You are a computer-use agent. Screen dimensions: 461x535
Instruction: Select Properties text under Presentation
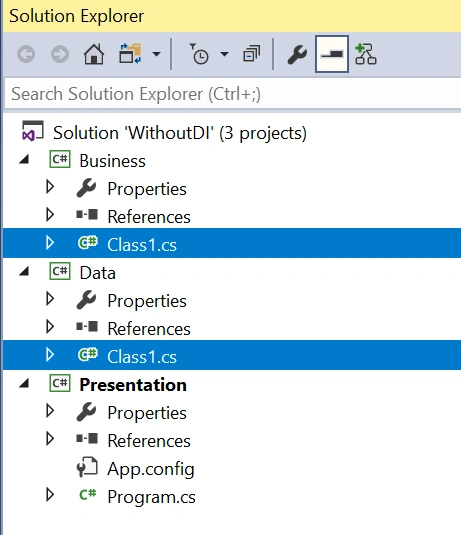pos(147,413)
